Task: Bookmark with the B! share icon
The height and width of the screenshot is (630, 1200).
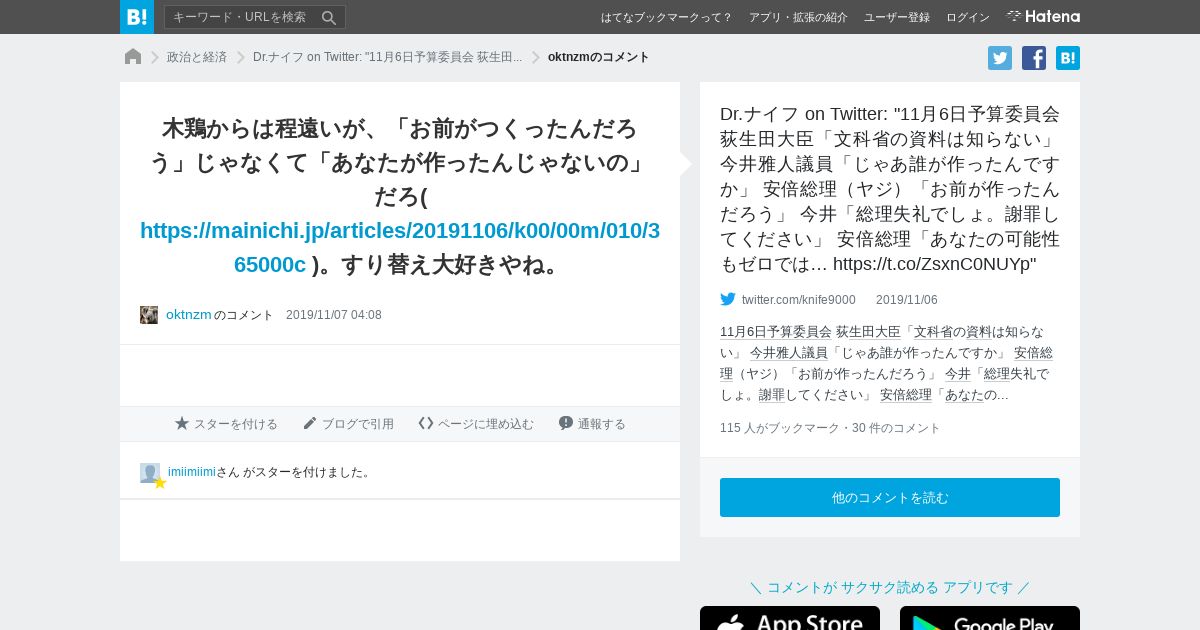Action: point(1068,58)
